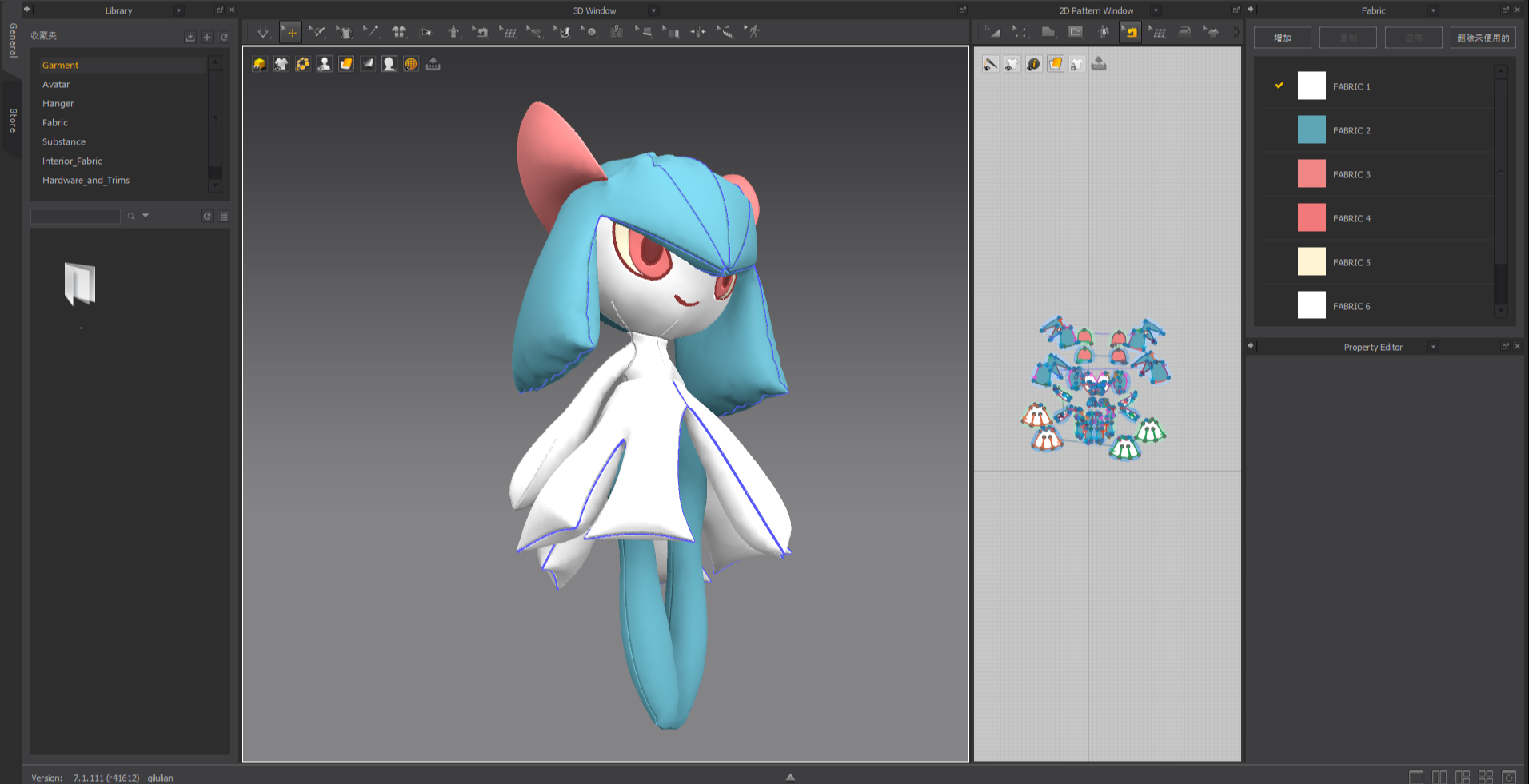The image size is (1529, 784).
Task: Select the Select/Move tool in 3D toolbar
Action: tap(290, 32)
